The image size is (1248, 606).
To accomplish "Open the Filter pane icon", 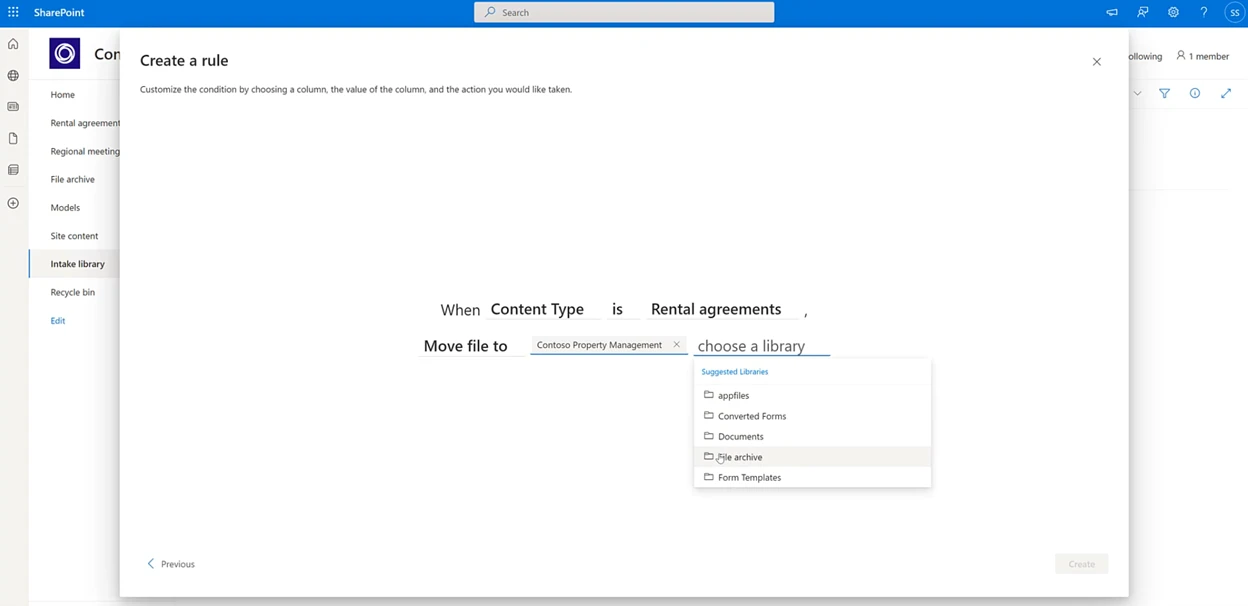I will pos(1164,93).
